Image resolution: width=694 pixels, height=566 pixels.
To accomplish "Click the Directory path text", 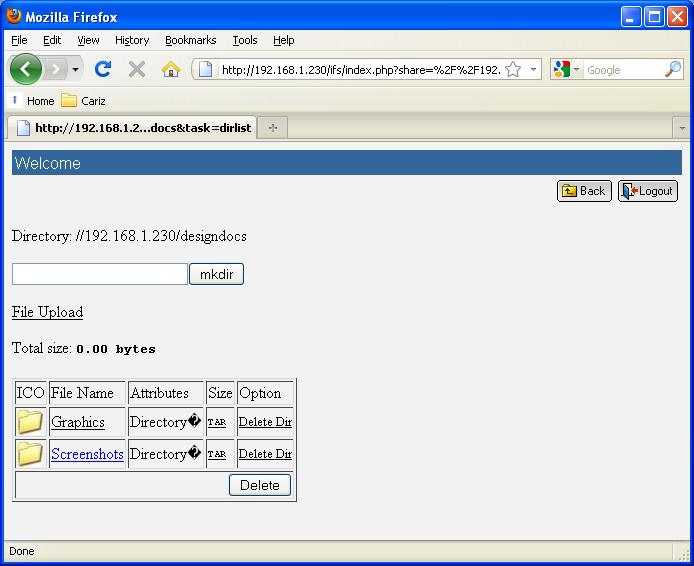I will point(129,236).
